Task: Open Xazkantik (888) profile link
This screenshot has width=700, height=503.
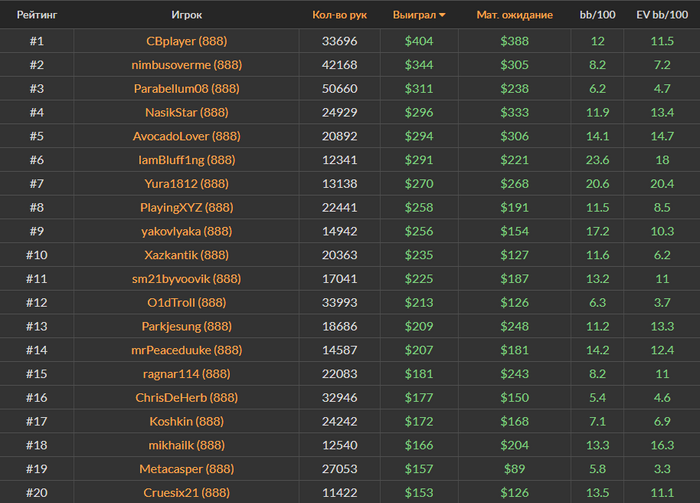Action: pos(187,255)
